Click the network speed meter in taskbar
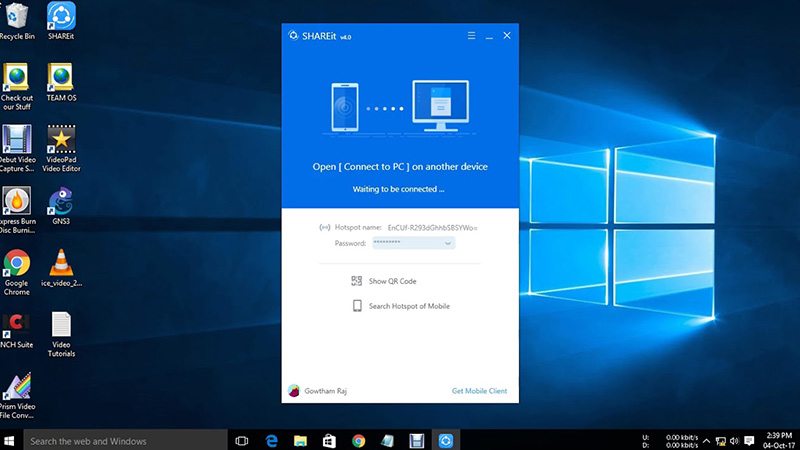The width and height of the screenshot is (800, 450). click(x=670, y=441)
